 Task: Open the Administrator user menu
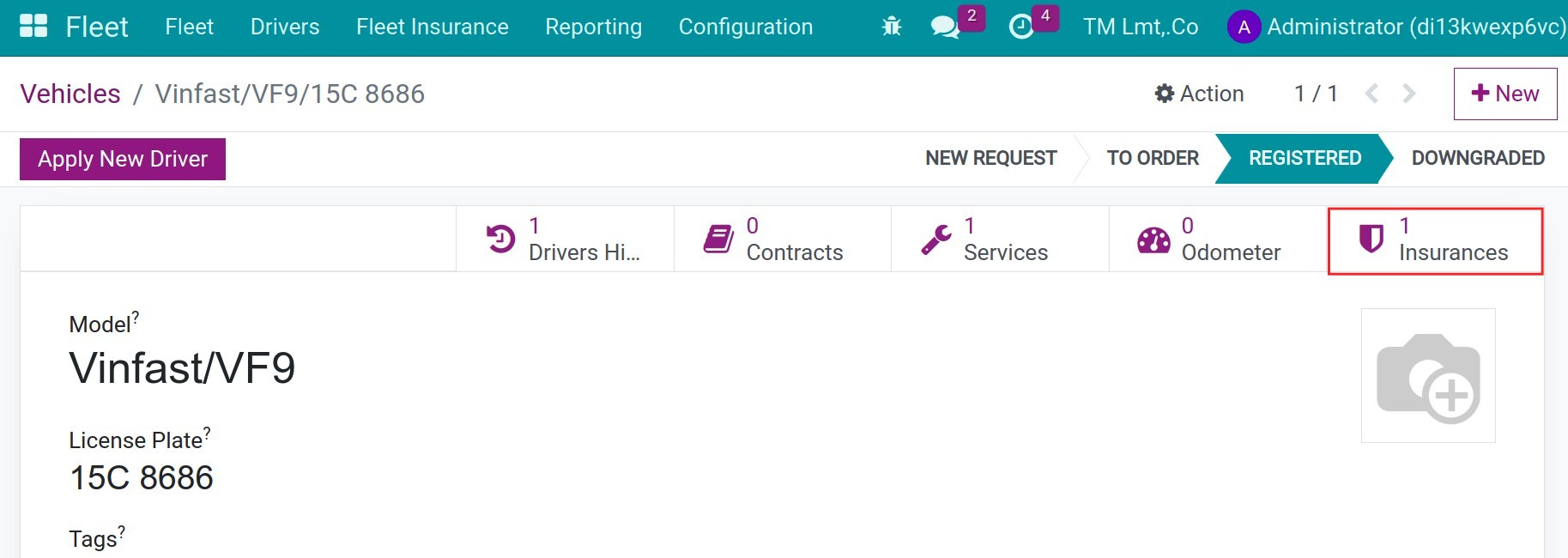(x=1397, y=27)
